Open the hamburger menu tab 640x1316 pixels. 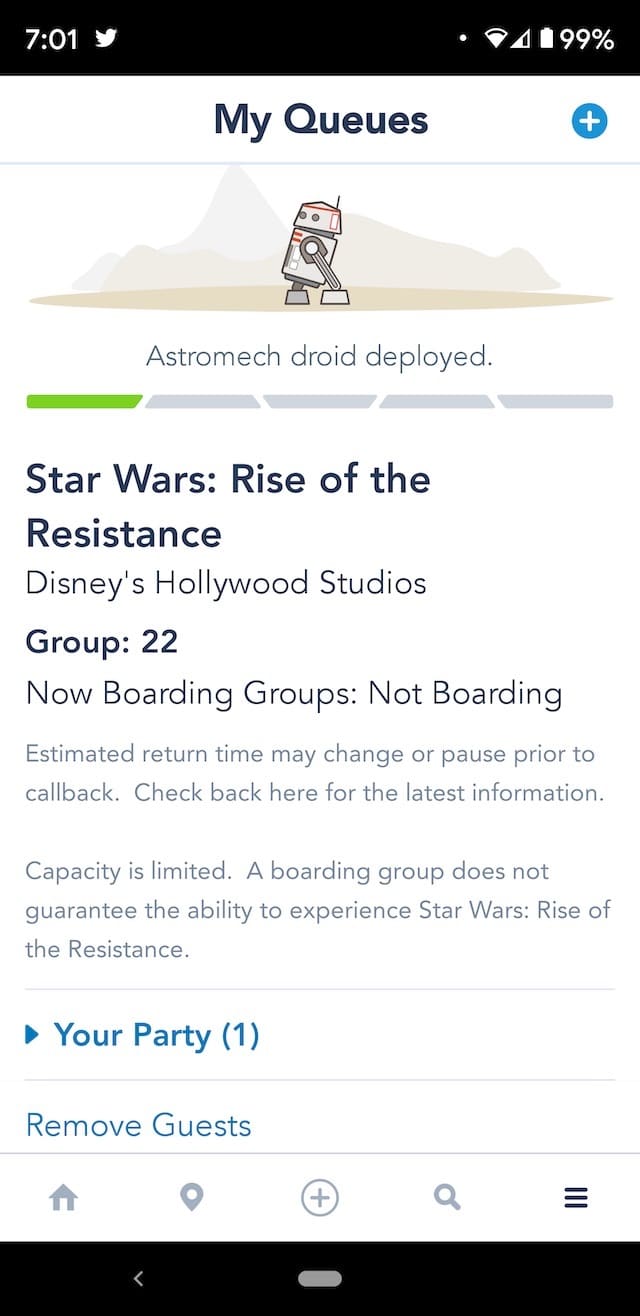(576, 1197)
